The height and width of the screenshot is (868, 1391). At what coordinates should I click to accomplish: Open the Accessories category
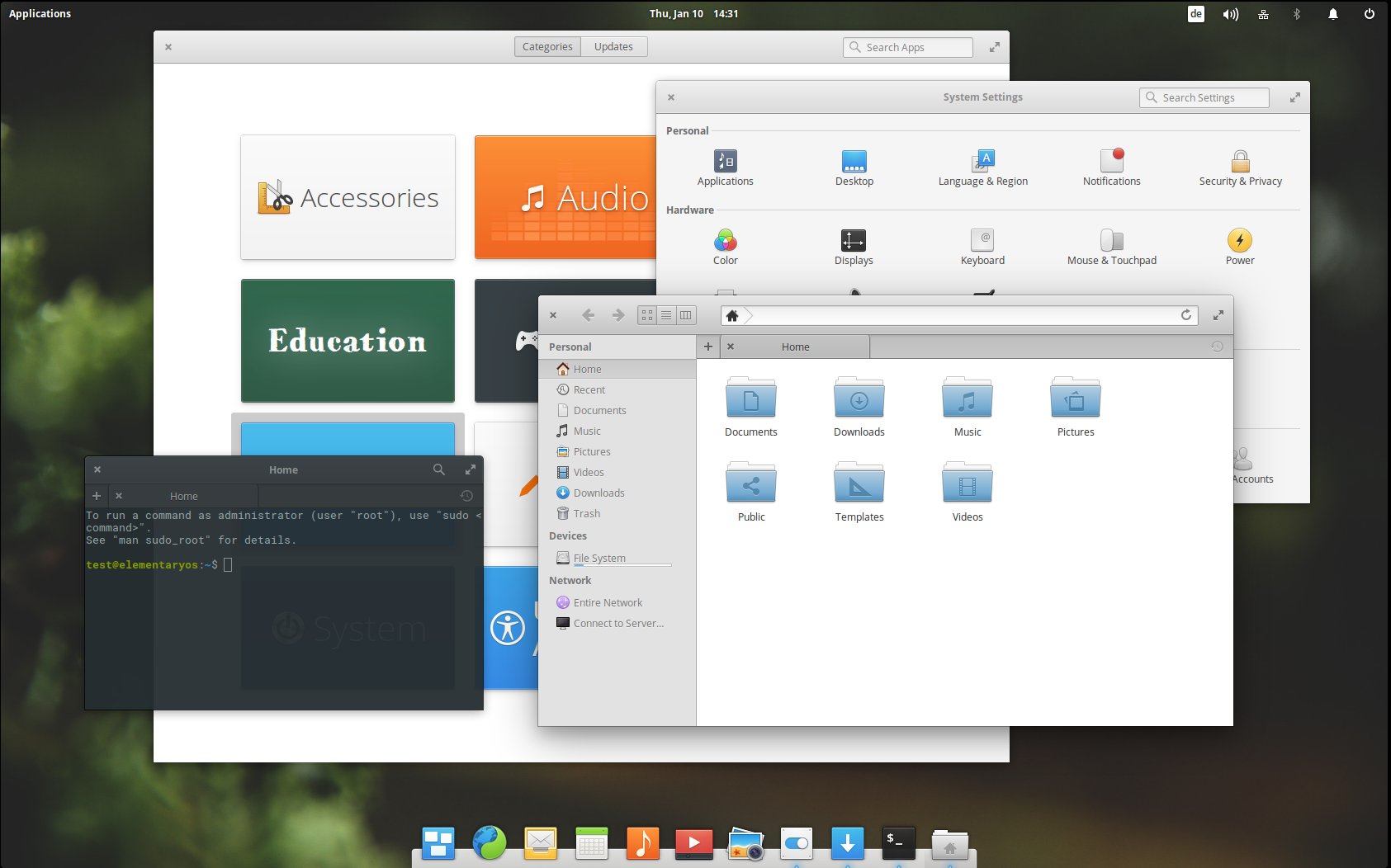[348, 197]
